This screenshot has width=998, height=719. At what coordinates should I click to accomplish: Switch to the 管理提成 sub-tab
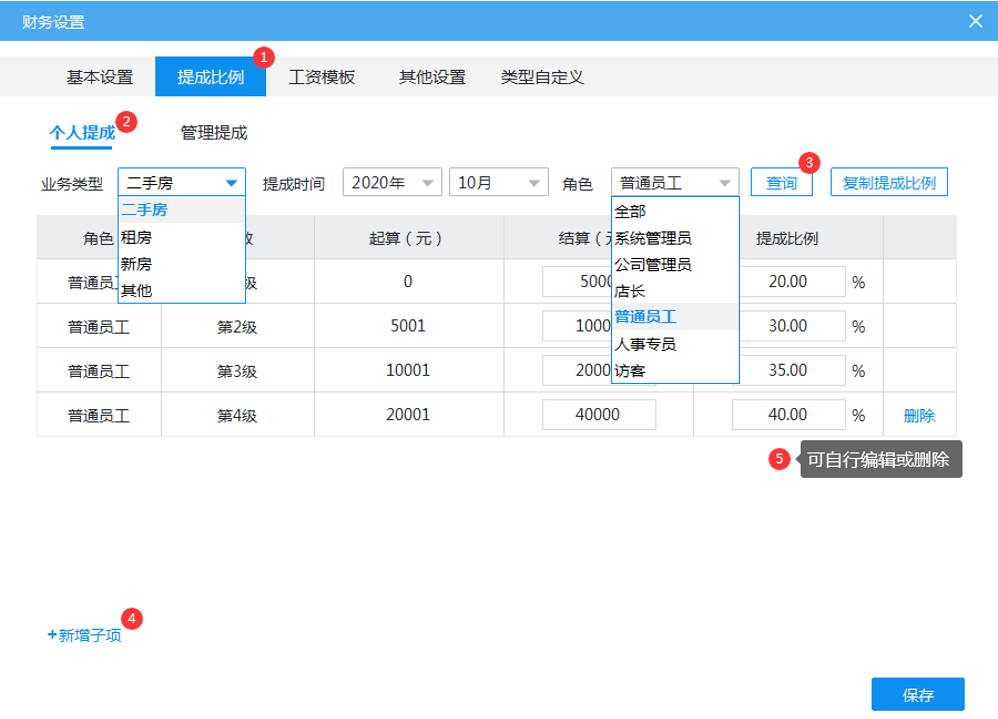pyautogui.click(x=214, y=132)
